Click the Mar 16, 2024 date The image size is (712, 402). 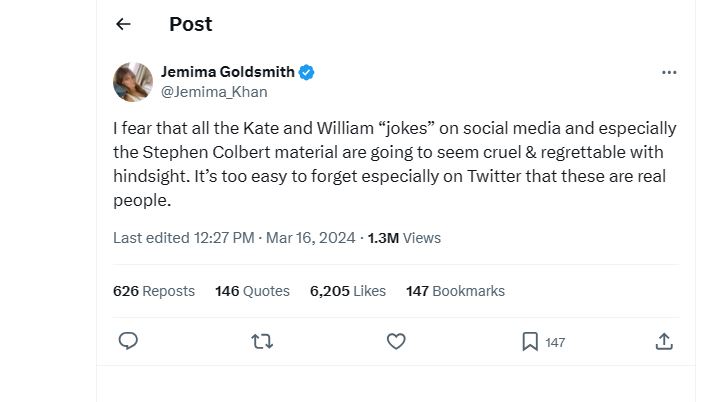point(311,238)
